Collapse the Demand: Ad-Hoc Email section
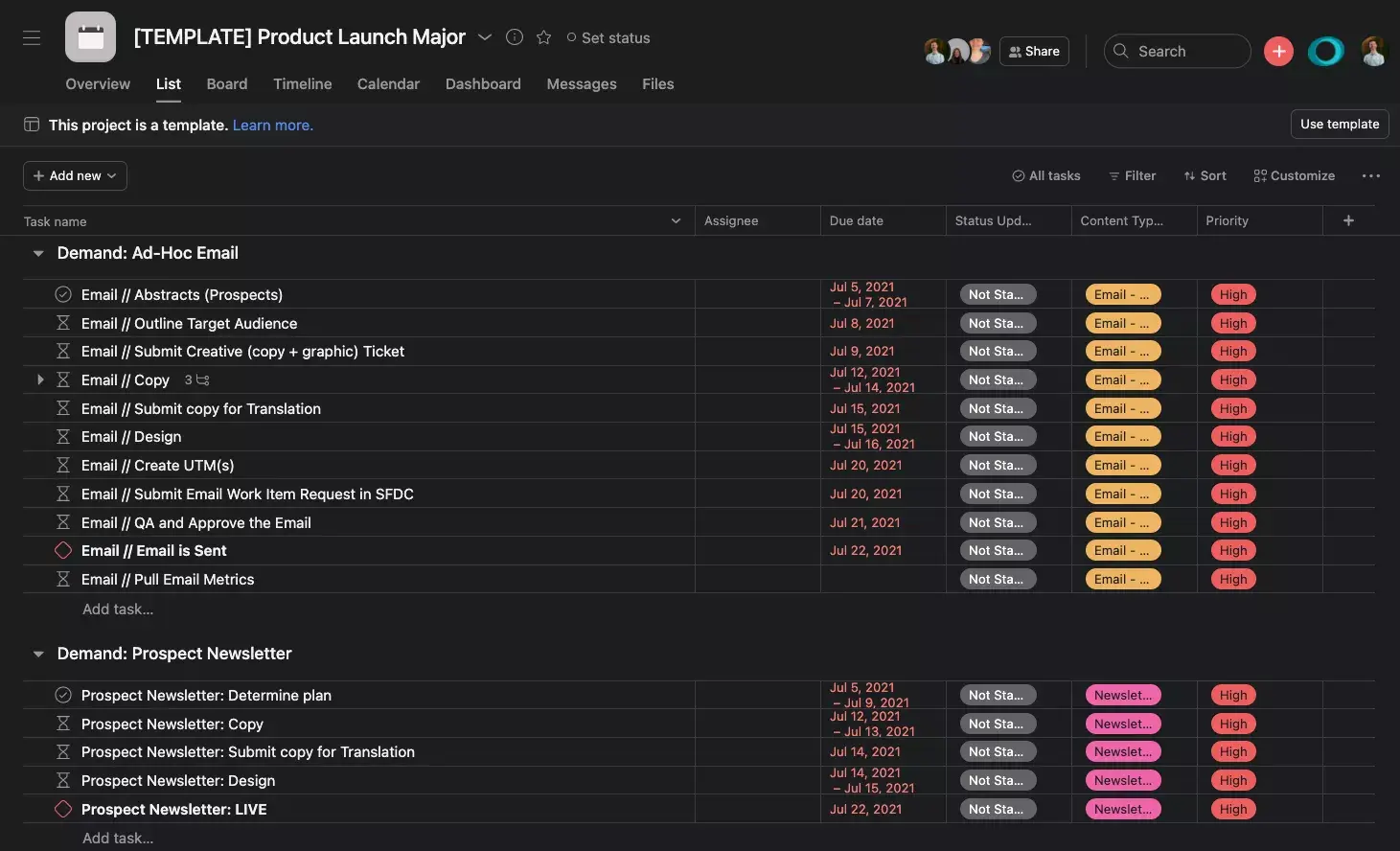 (38, 253)
